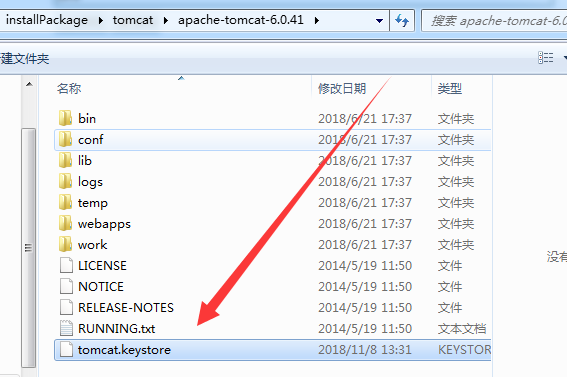The image size is (567, 377).
Task: Select the NOTICE file name
Action: (x=101, y=287)
